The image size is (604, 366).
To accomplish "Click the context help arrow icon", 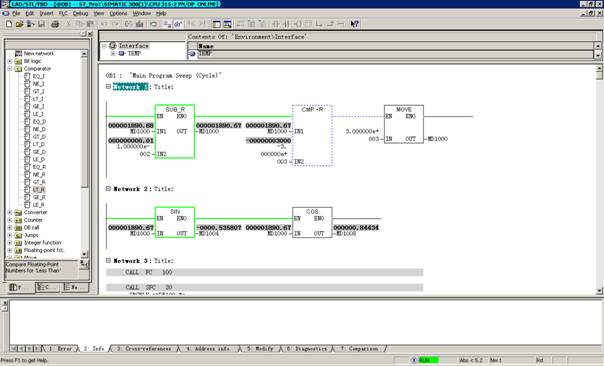I will [354, 24].
